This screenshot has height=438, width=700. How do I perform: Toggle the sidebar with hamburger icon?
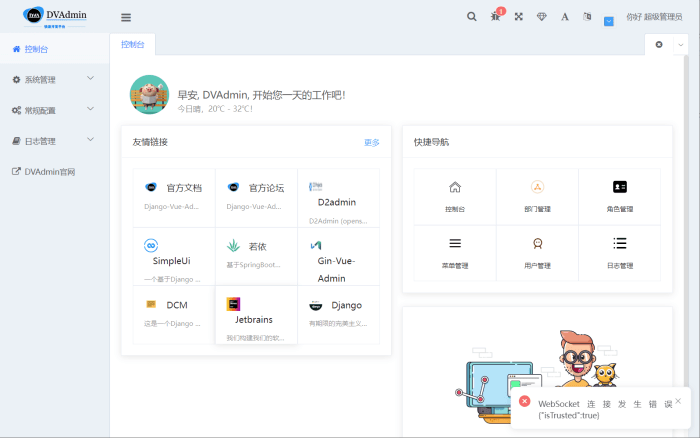coord(126,17)
